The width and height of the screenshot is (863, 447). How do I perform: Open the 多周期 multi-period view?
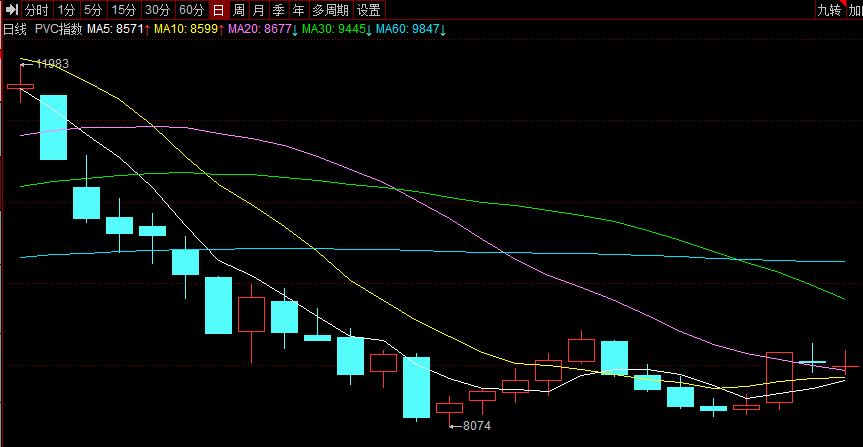click(330, 9)
